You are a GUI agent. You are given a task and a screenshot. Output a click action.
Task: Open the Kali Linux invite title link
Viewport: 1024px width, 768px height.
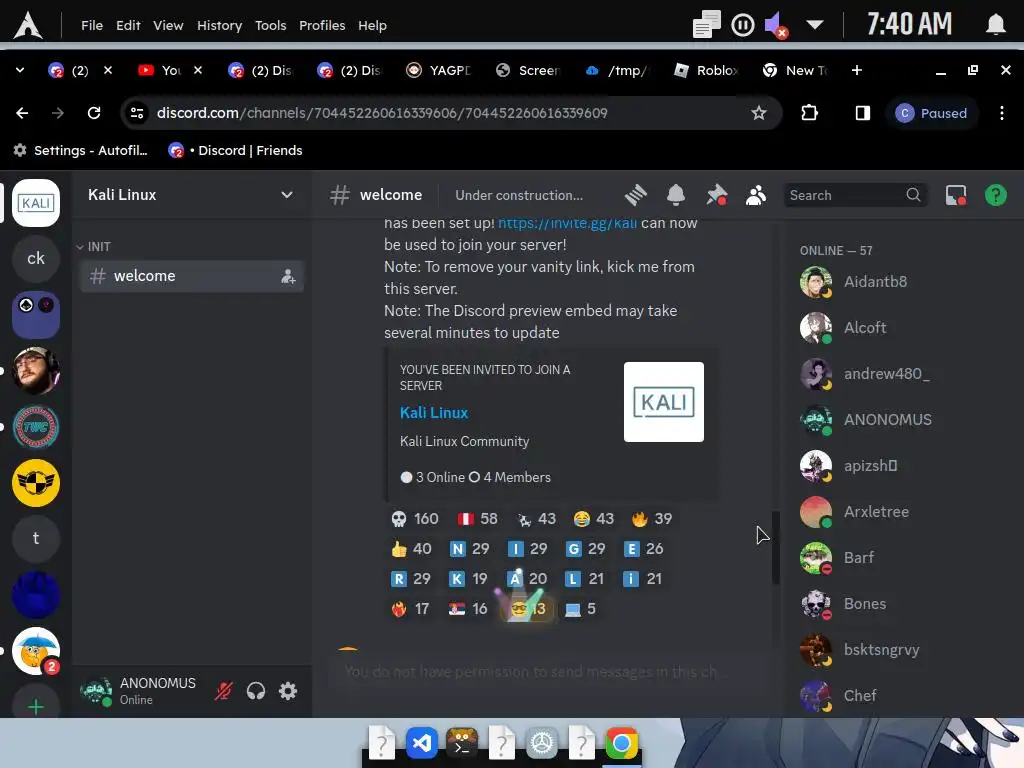[x=434, y=413]
